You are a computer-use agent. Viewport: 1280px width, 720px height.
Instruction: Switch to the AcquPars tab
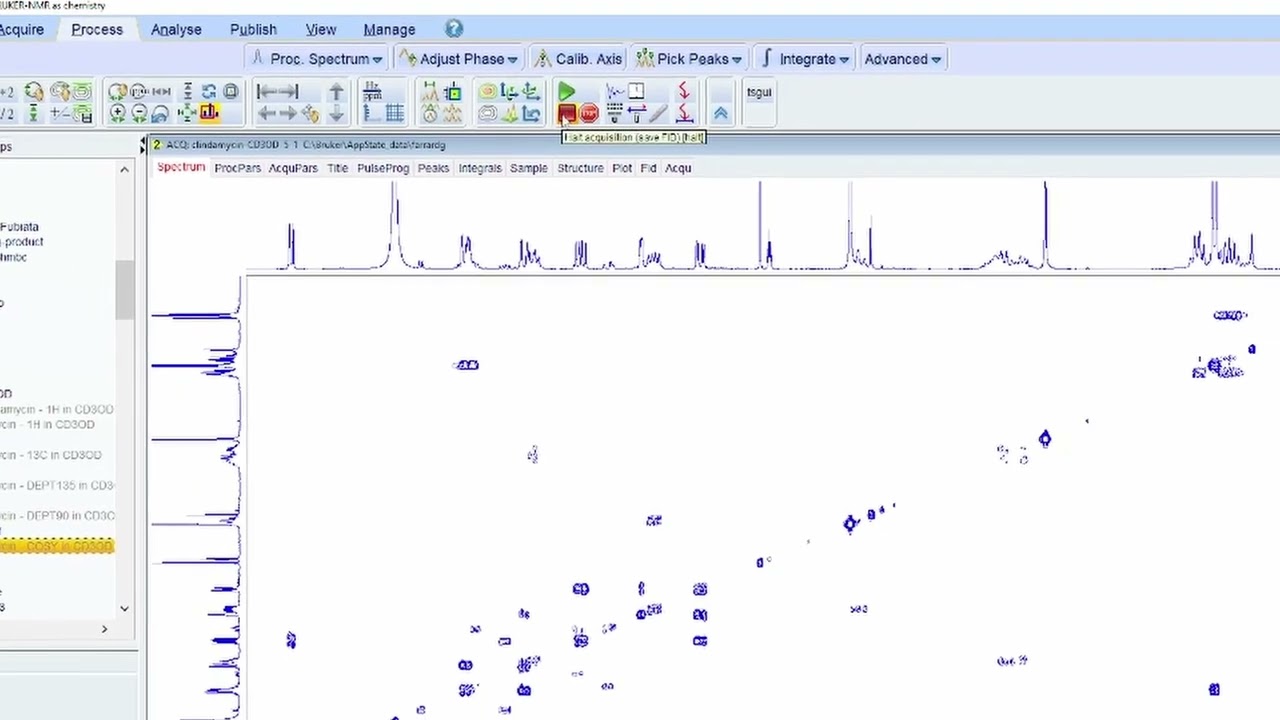pos(293,168)
